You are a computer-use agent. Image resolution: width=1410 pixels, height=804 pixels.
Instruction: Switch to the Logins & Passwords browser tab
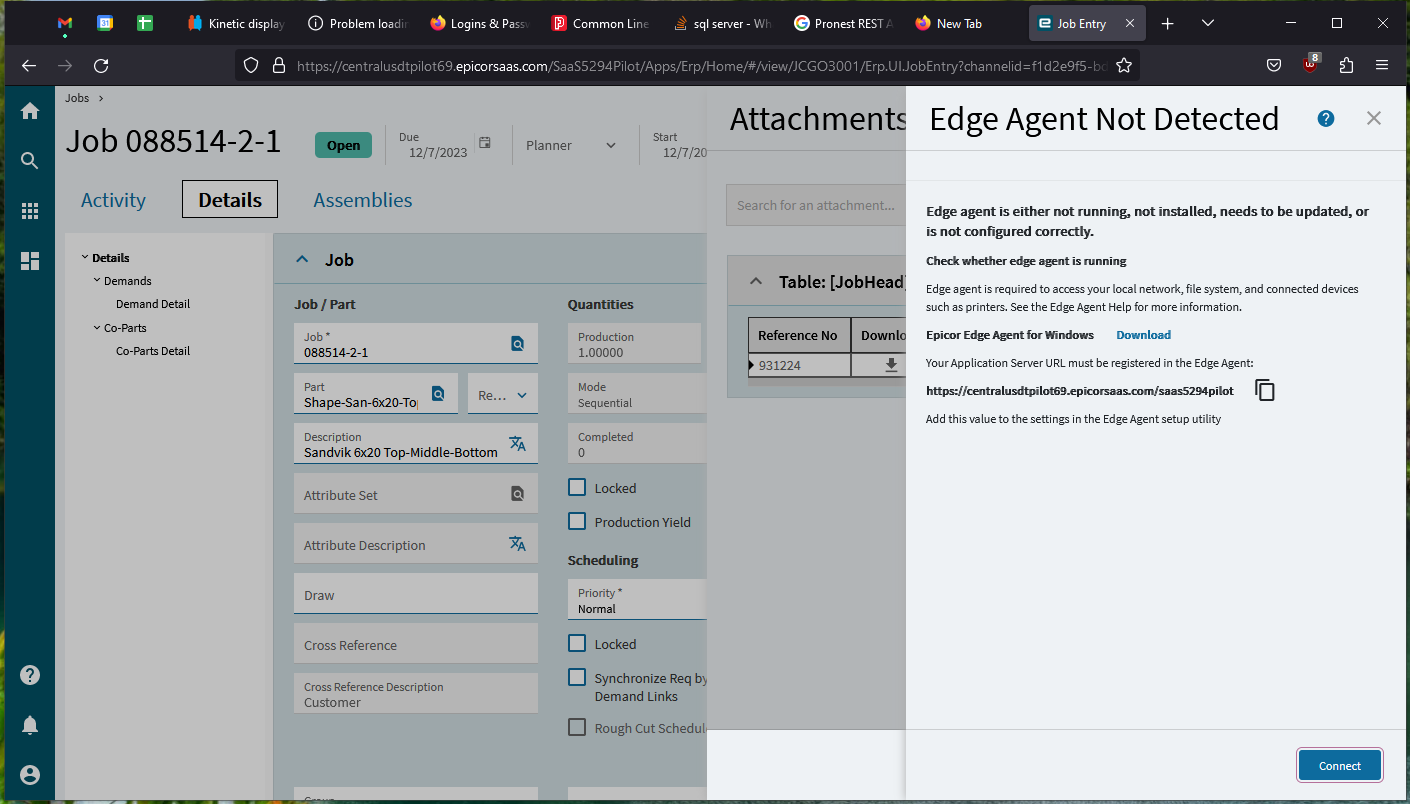[479, 23]
